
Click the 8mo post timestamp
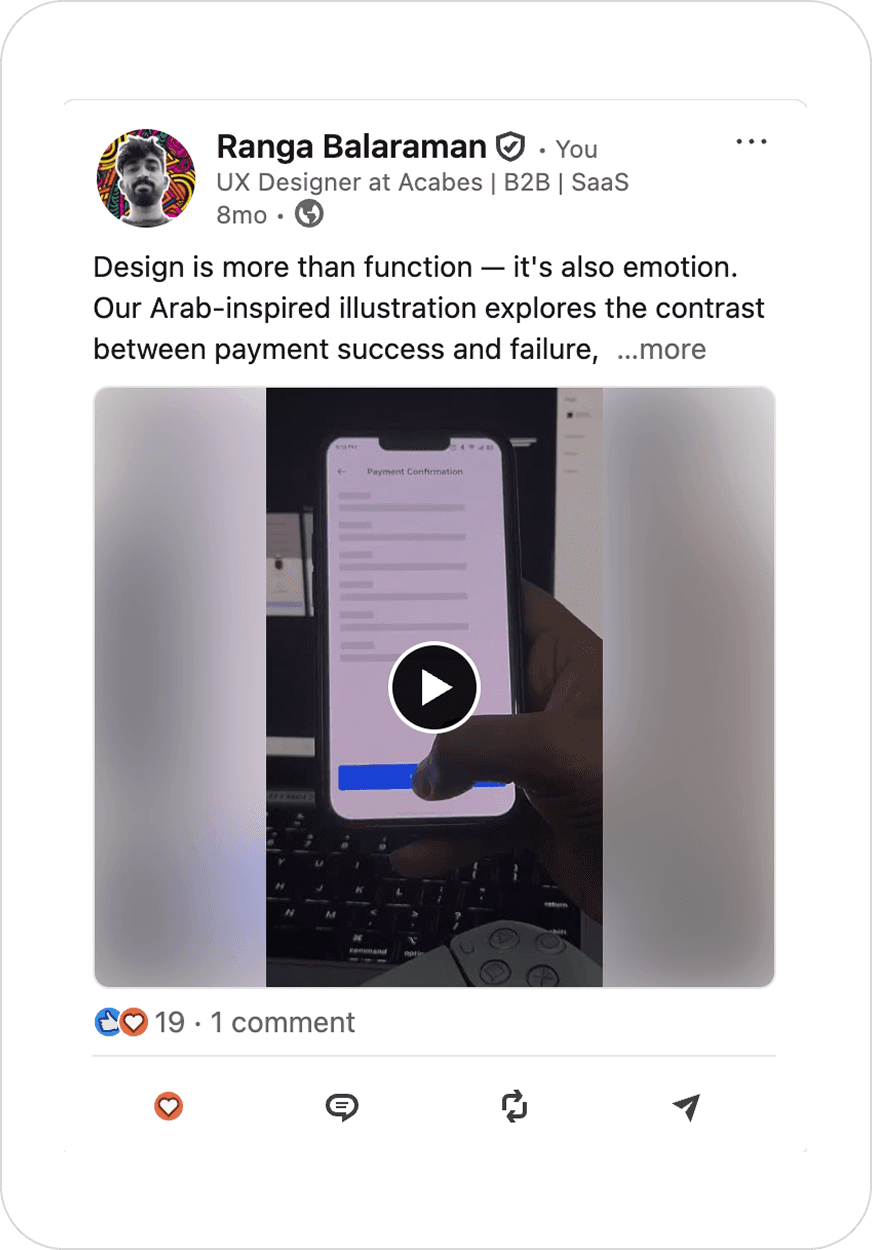241,214
